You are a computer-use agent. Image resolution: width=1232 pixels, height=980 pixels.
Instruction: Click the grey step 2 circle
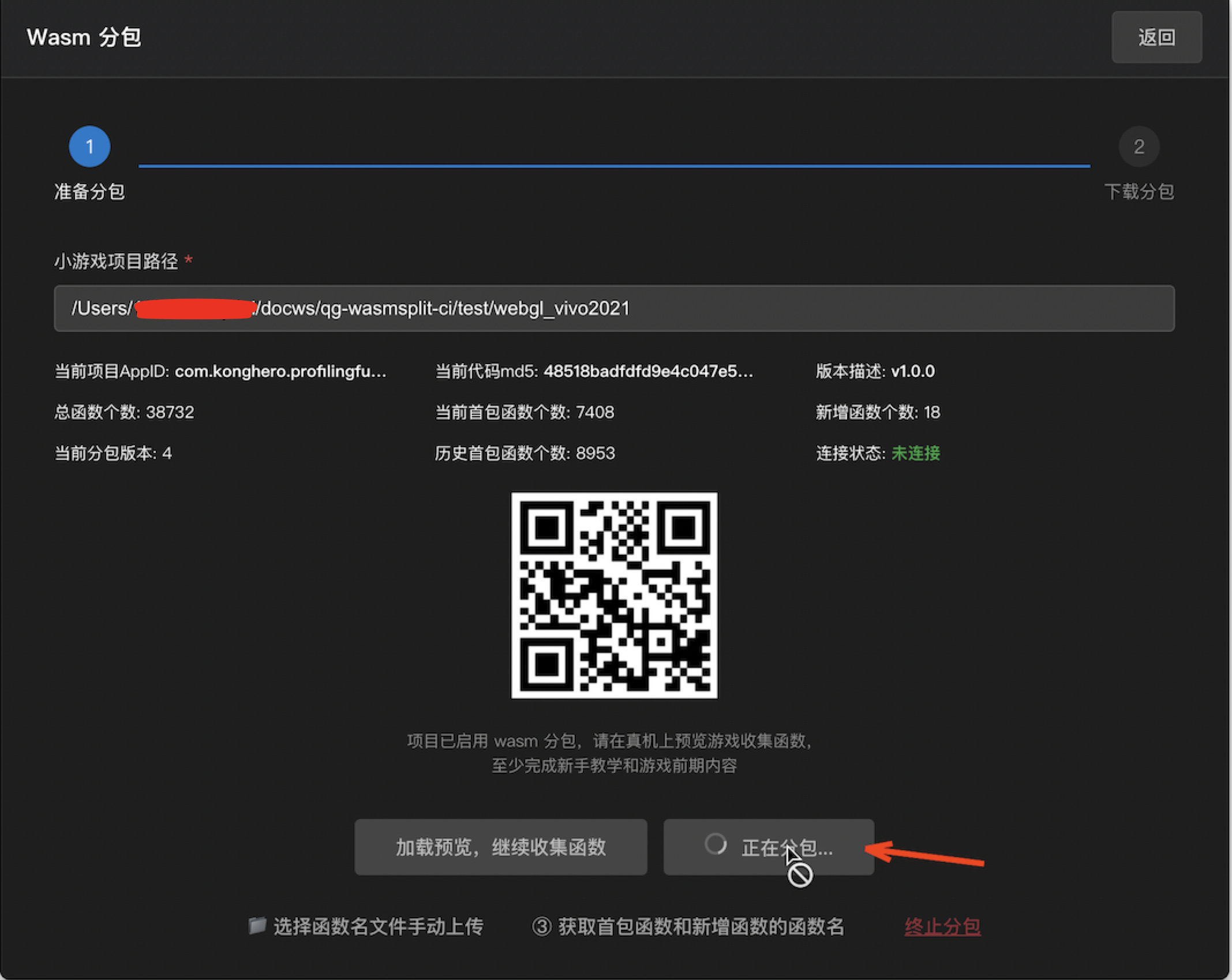click(x=1139, y=147)
